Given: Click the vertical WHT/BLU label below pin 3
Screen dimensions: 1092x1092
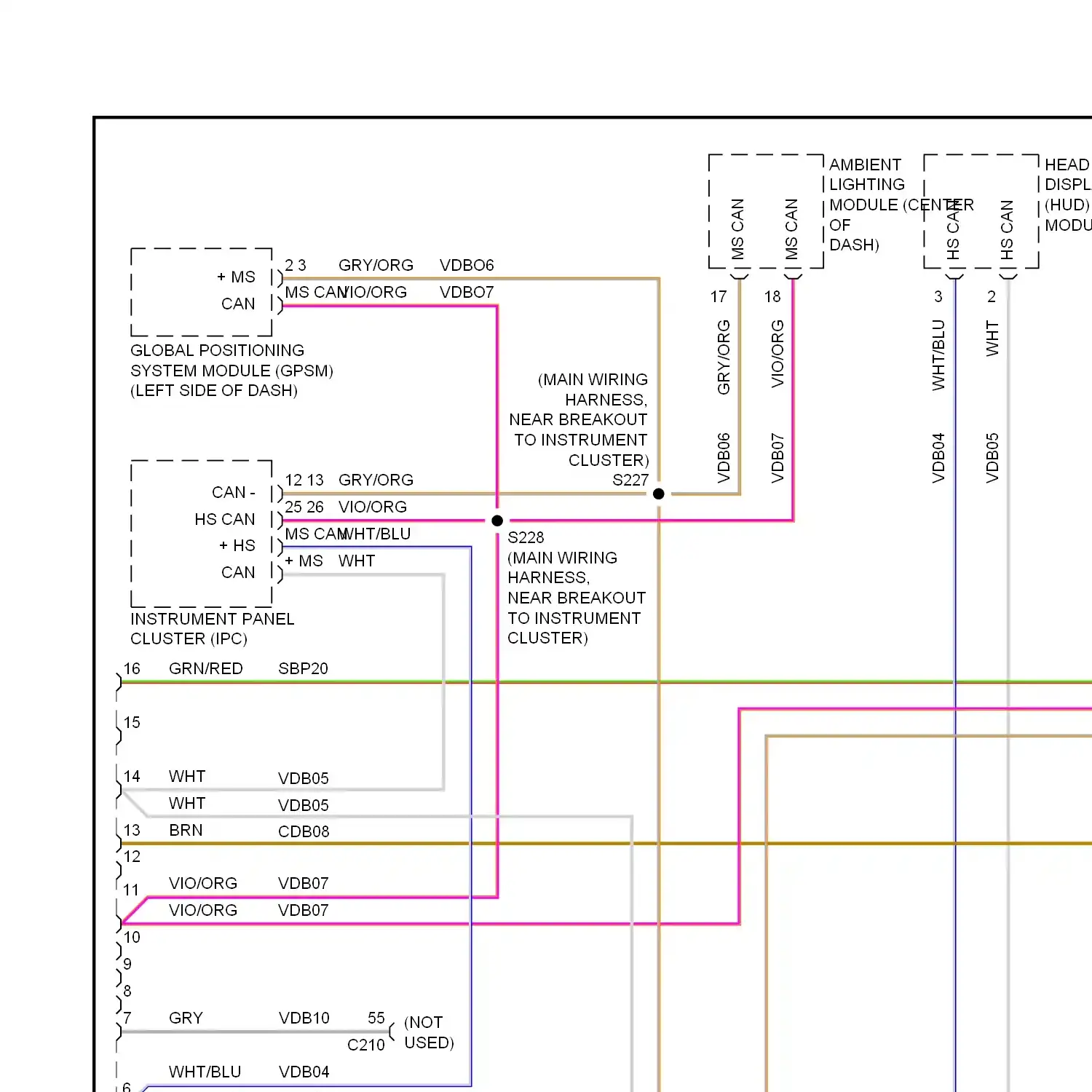Looking at the screenshot, I should click(x=938, y=355).
